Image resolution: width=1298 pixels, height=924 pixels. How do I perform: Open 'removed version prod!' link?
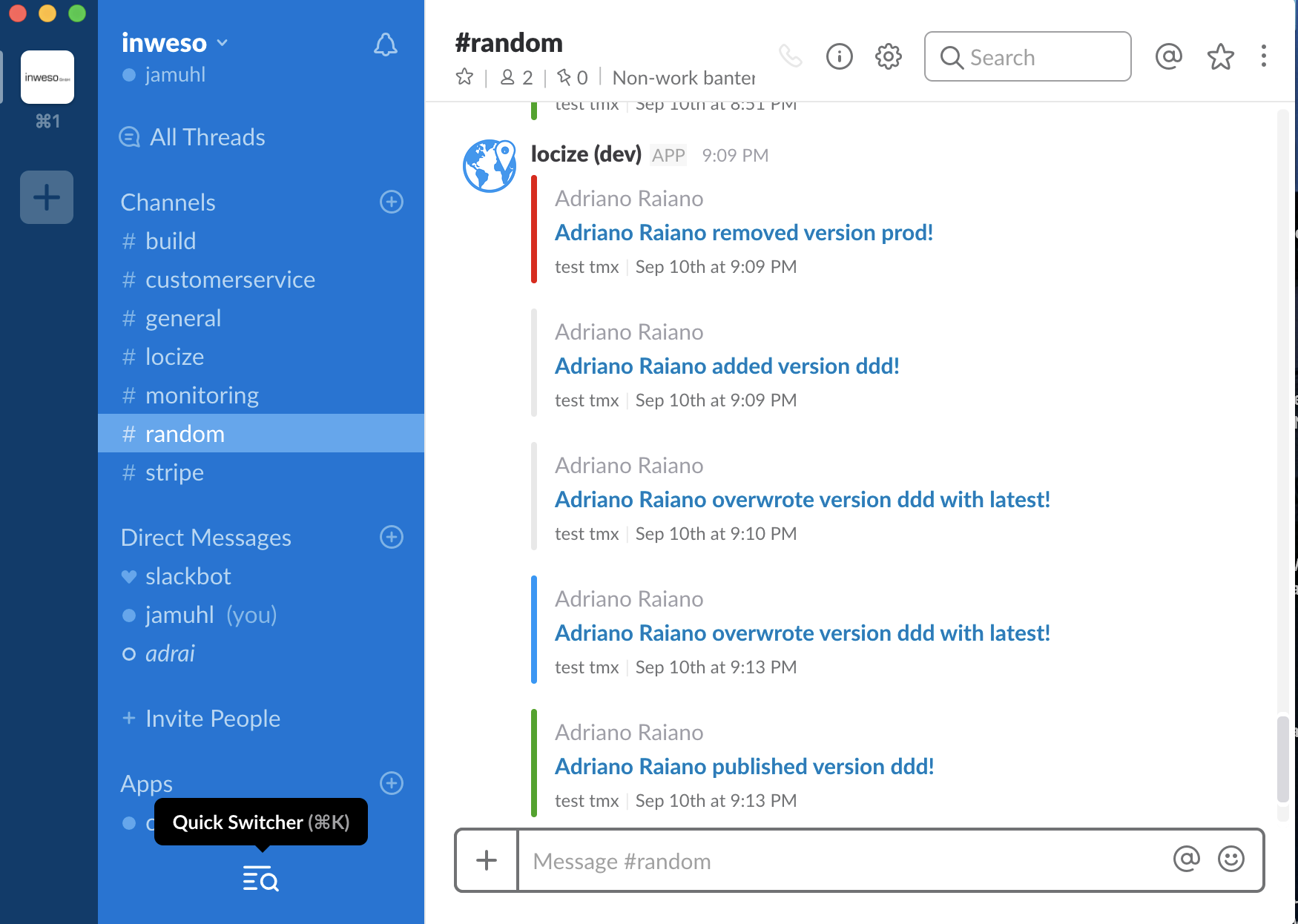743,233
